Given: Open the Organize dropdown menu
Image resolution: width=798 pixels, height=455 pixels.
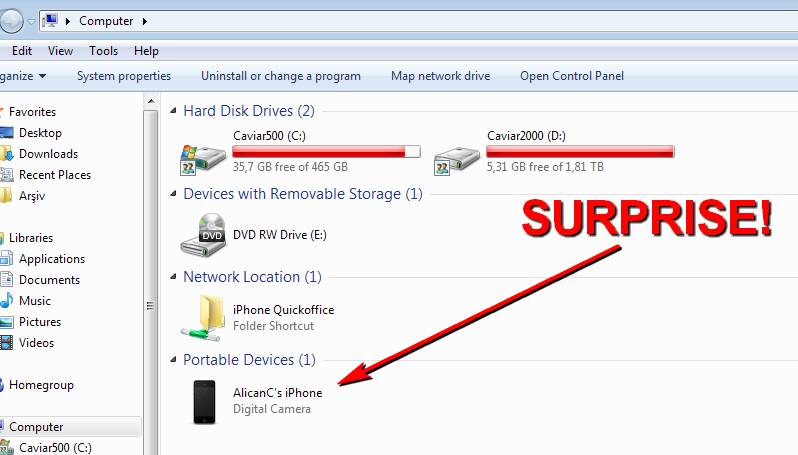Looking at the screenshot, I should coord(23,76).
